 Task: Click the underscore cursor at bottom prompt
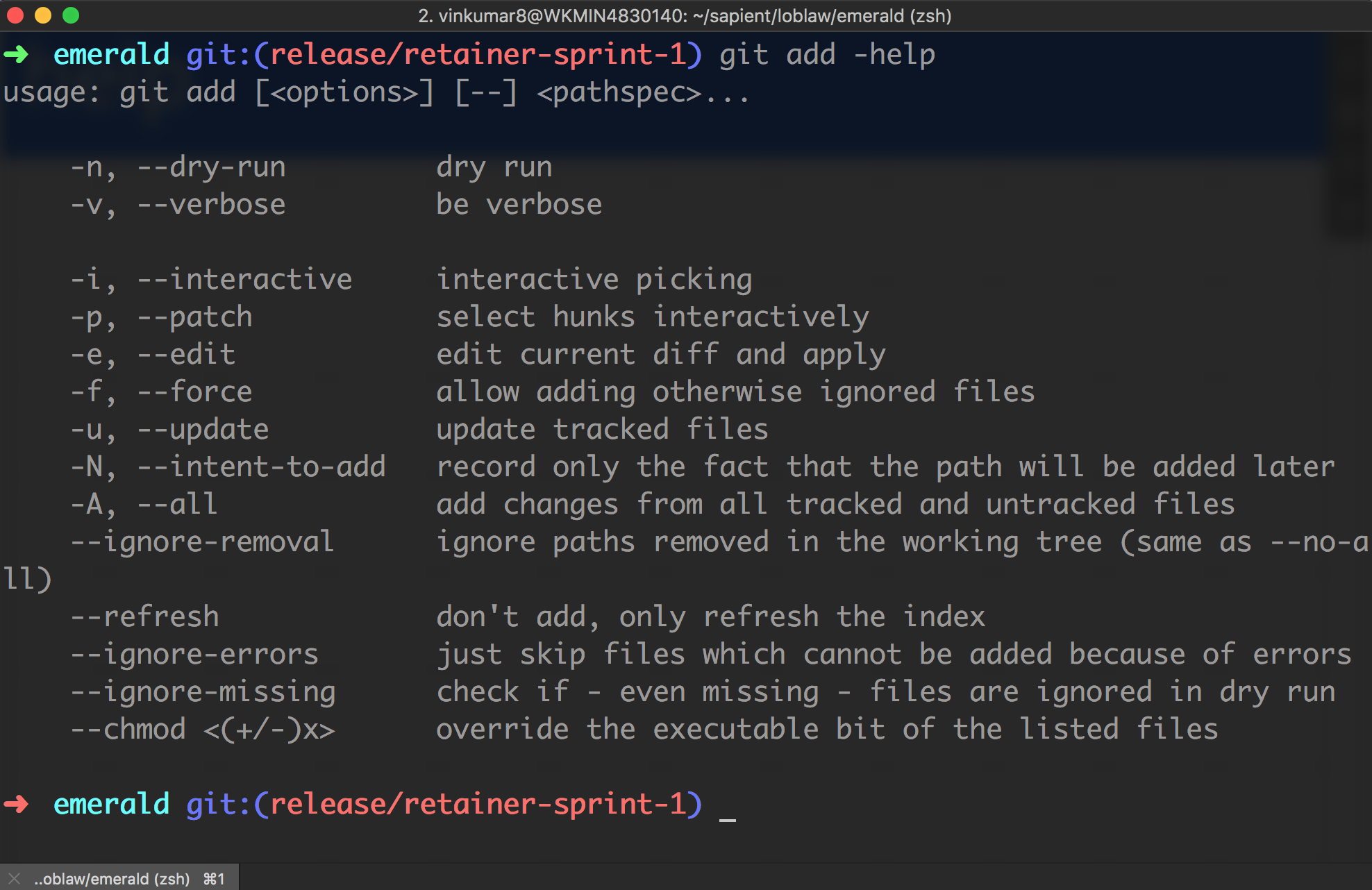[x=727, y=818]
